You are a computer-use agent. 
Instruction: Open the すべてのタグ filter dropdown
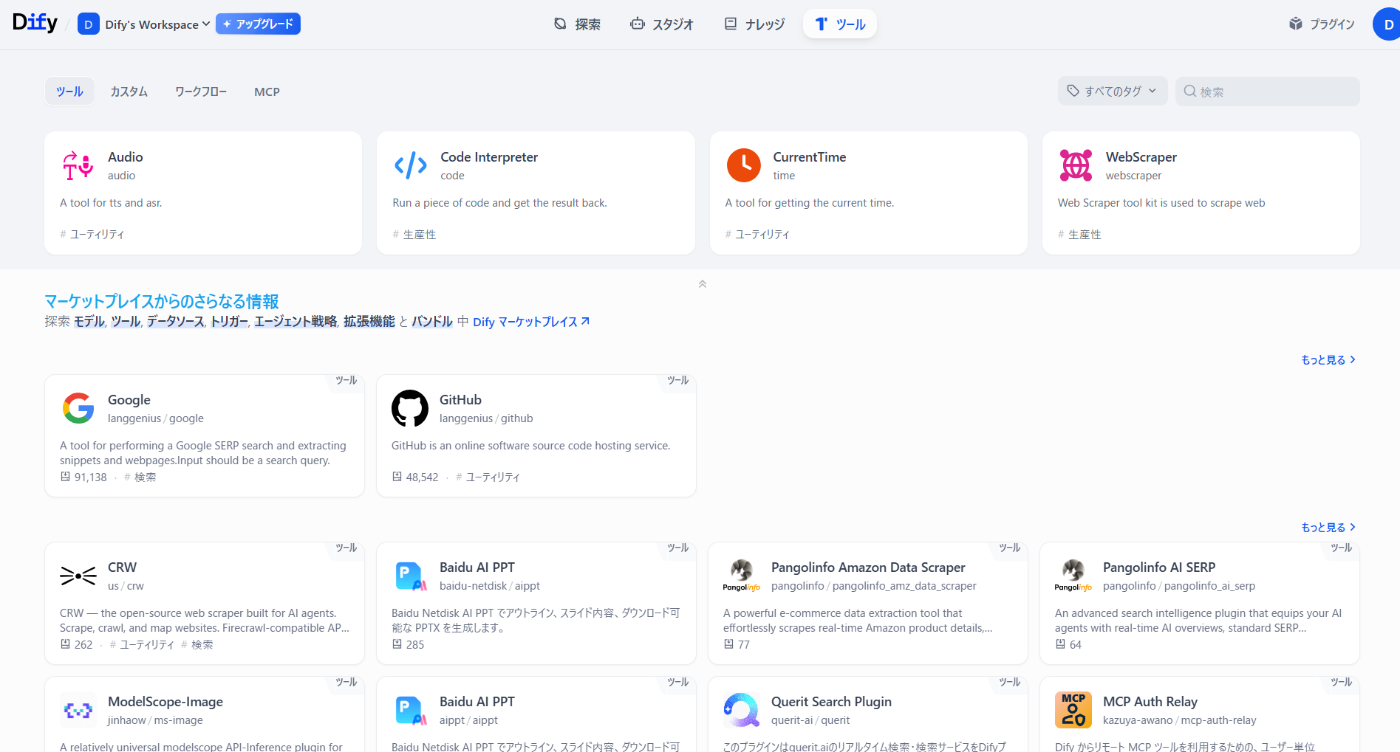coord(1113,91)
